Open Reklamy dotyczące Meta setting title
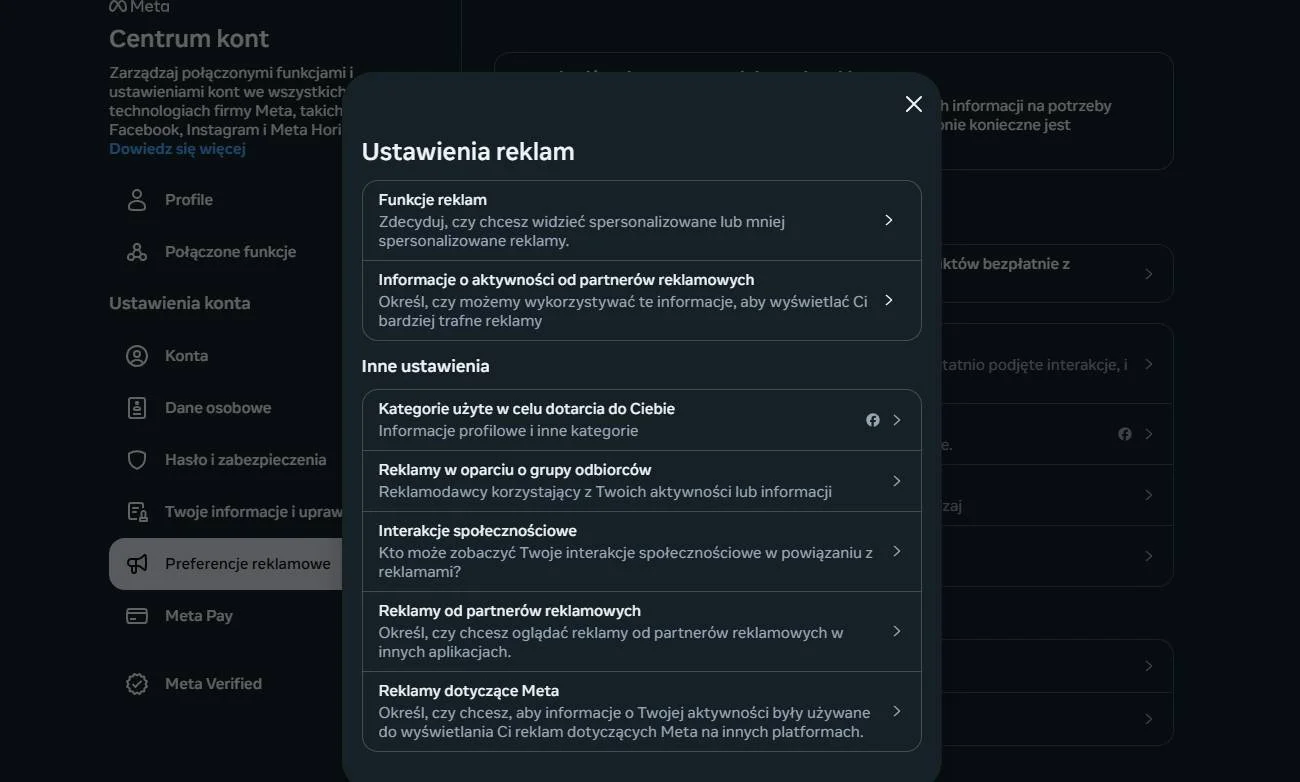The width and height of the screenshot is (1300, 782). (x=468, y=691)
